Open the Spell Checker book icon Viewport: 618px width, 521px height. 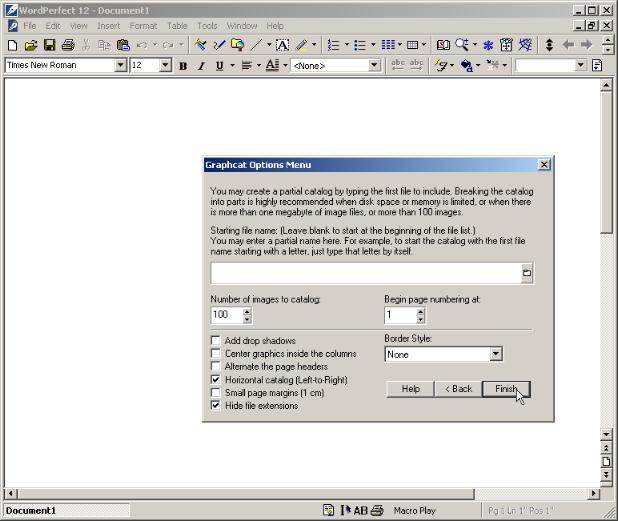point(443,45)
